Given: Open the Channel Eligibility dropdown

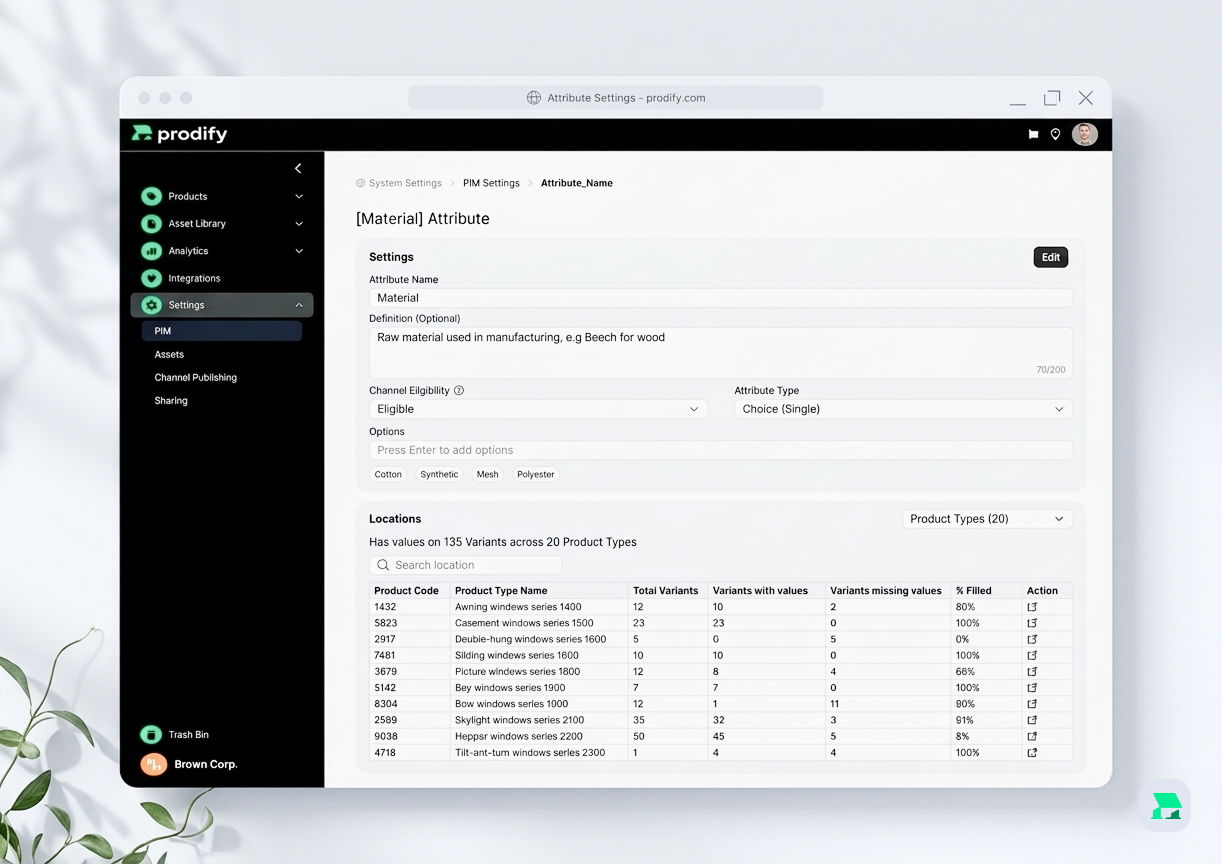Looking at the screenshot, I should pos(538,409).
